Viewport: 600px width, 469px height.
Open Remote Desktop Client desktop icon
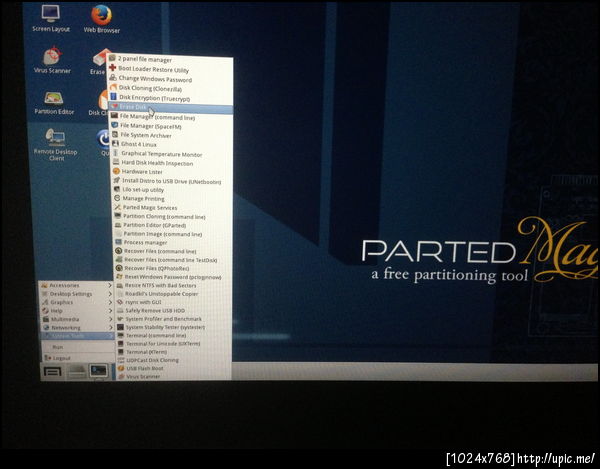[56, 144]
